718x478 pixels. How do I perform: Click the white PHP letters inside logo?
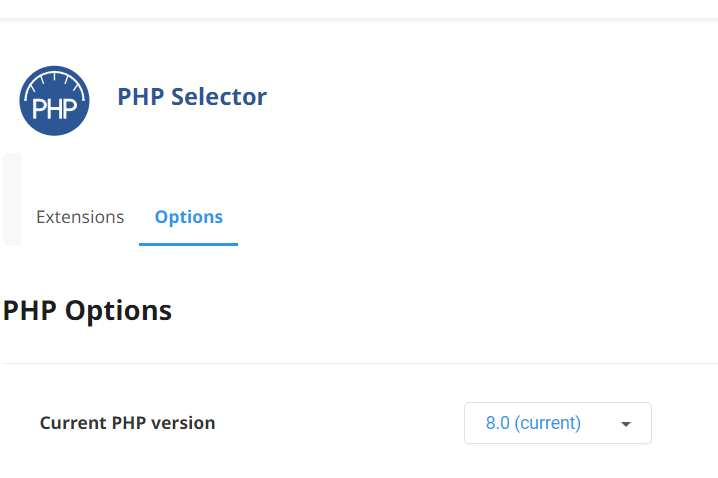click(54, 109)
